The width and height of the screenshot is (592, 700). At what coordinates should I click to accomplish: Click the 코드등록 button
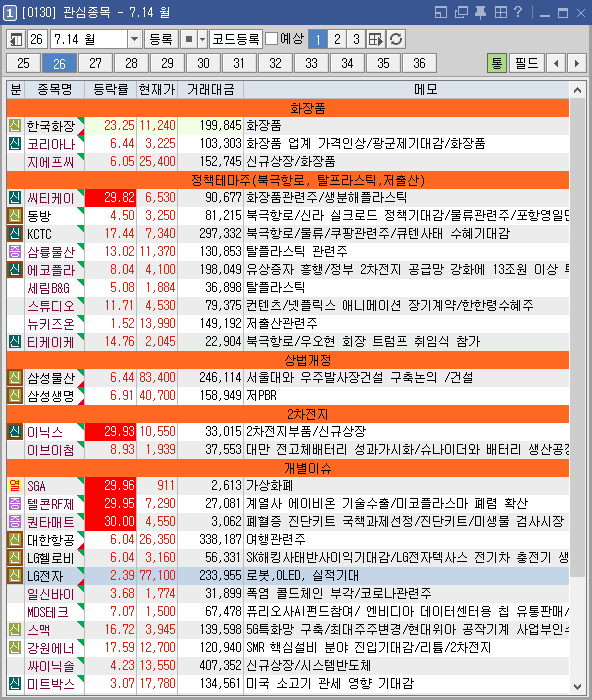[236, 39]
